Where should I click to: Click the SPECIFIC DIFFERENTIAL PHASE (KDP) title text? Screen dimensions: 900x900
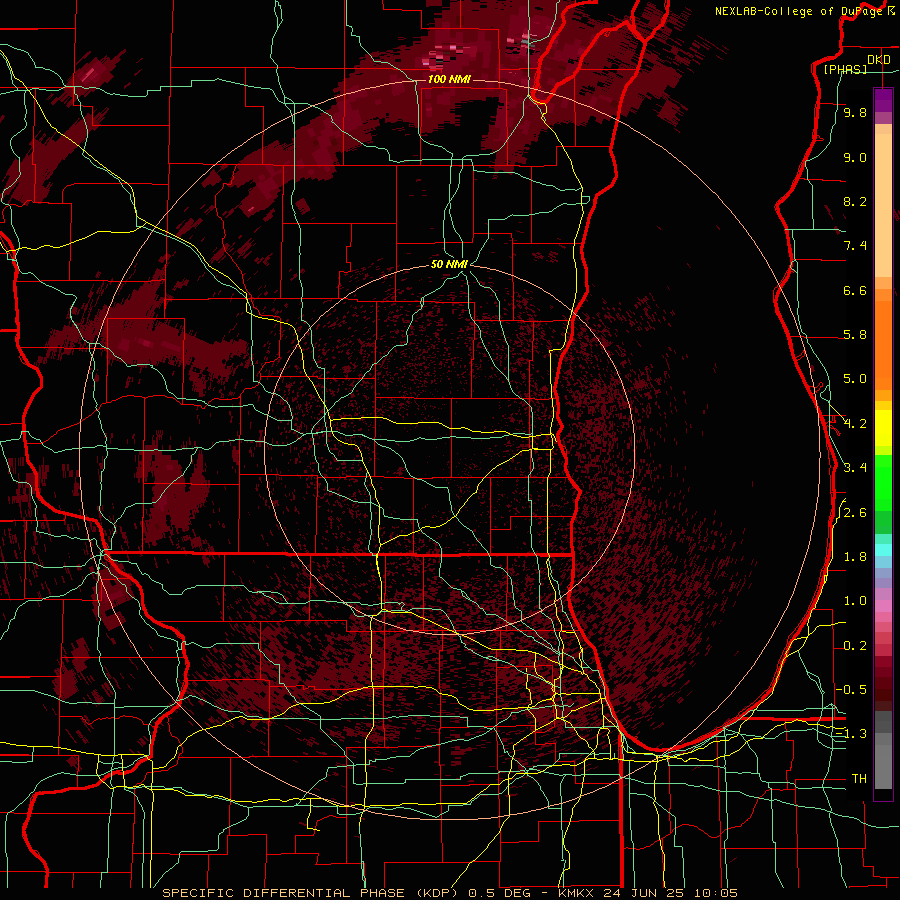312,893
